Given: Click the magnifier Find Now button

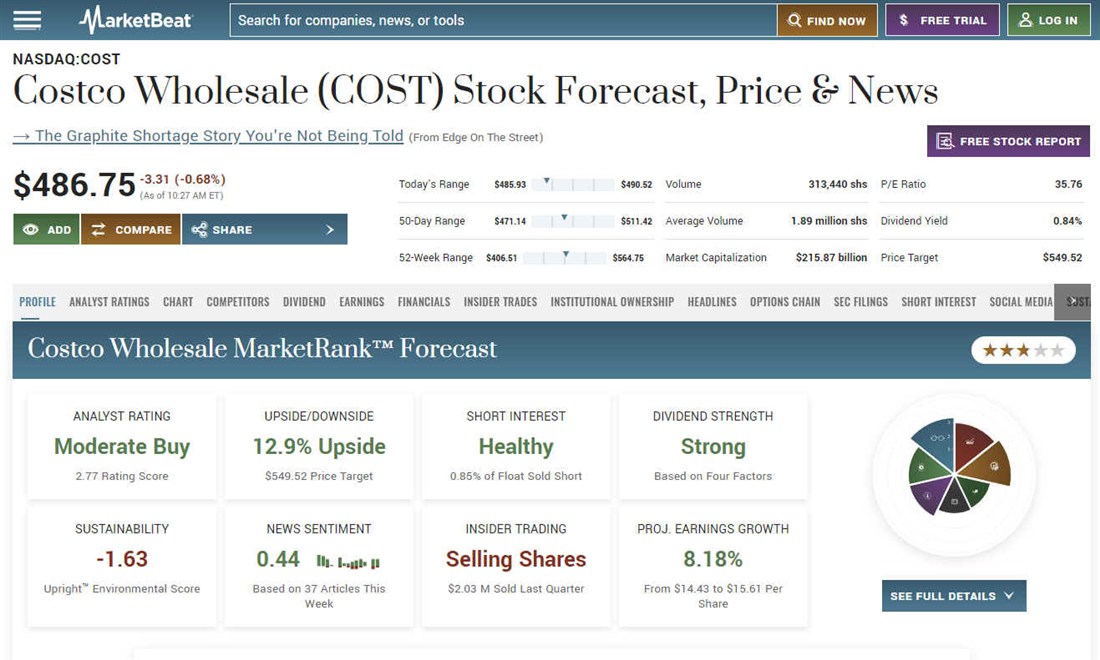Looking at the screenshot, I should tap(827, 20).
